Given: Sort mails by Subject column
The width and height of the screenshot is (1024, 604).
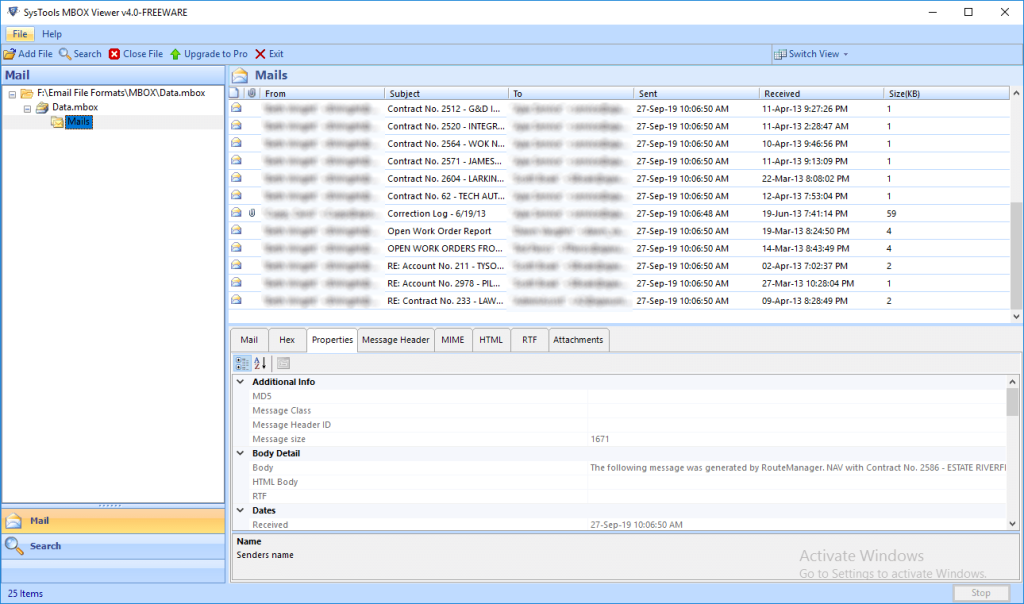Looking at the screenshot, I should click(x=446, y=93).
